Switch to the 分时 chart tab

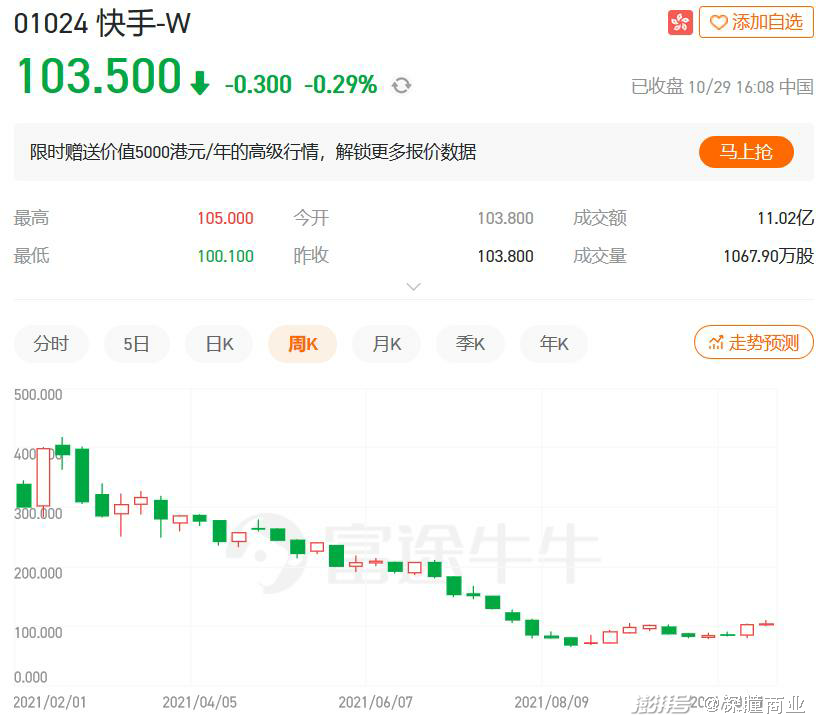coord(51,344)
